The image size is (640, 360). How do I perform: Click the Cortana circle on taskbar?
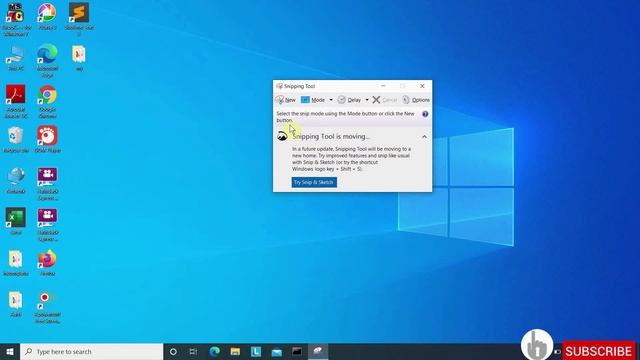click(x=173, y=351)
